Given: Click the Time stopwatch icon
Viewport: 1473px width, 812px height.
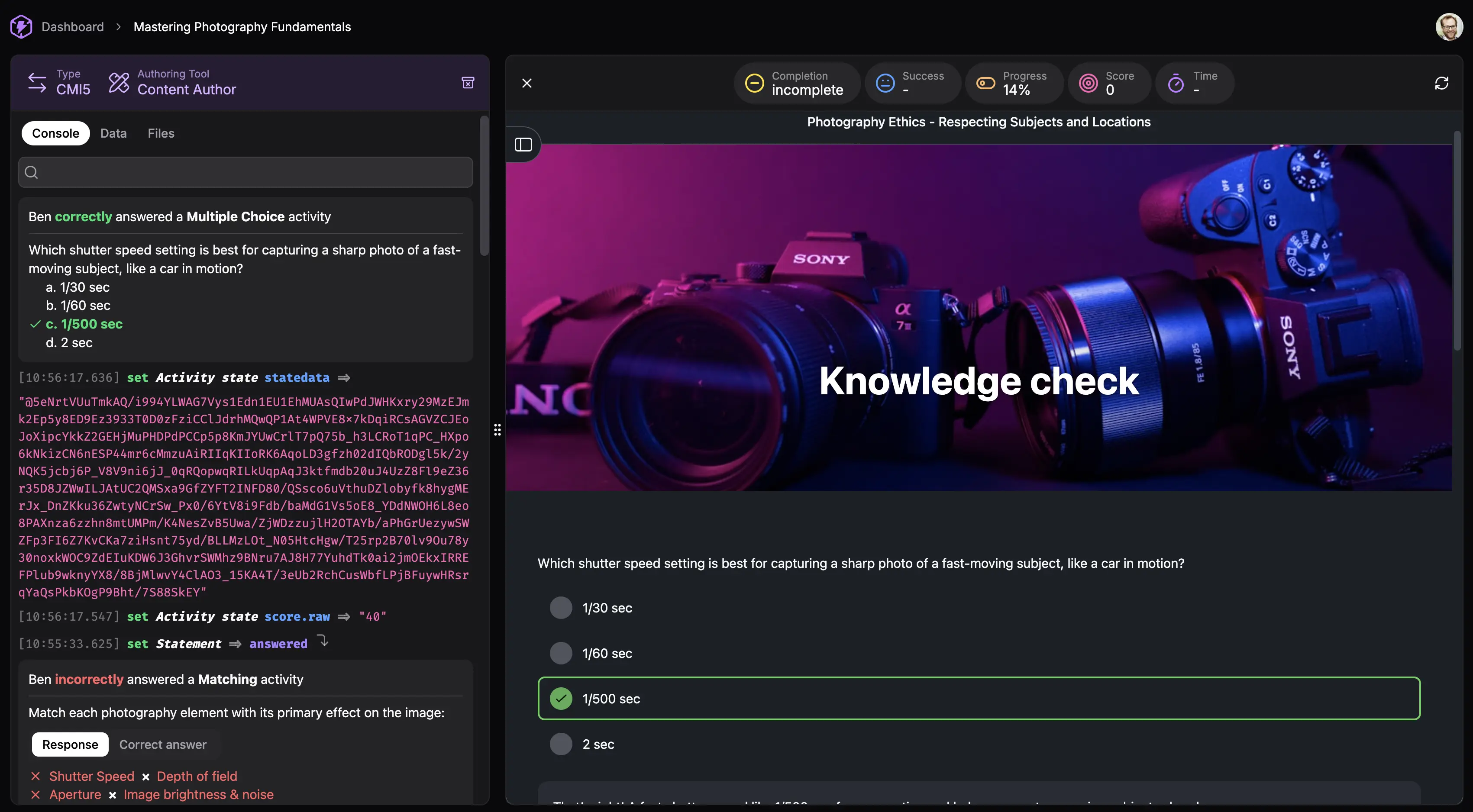Looking at the screenshot, I should 1176,84.
